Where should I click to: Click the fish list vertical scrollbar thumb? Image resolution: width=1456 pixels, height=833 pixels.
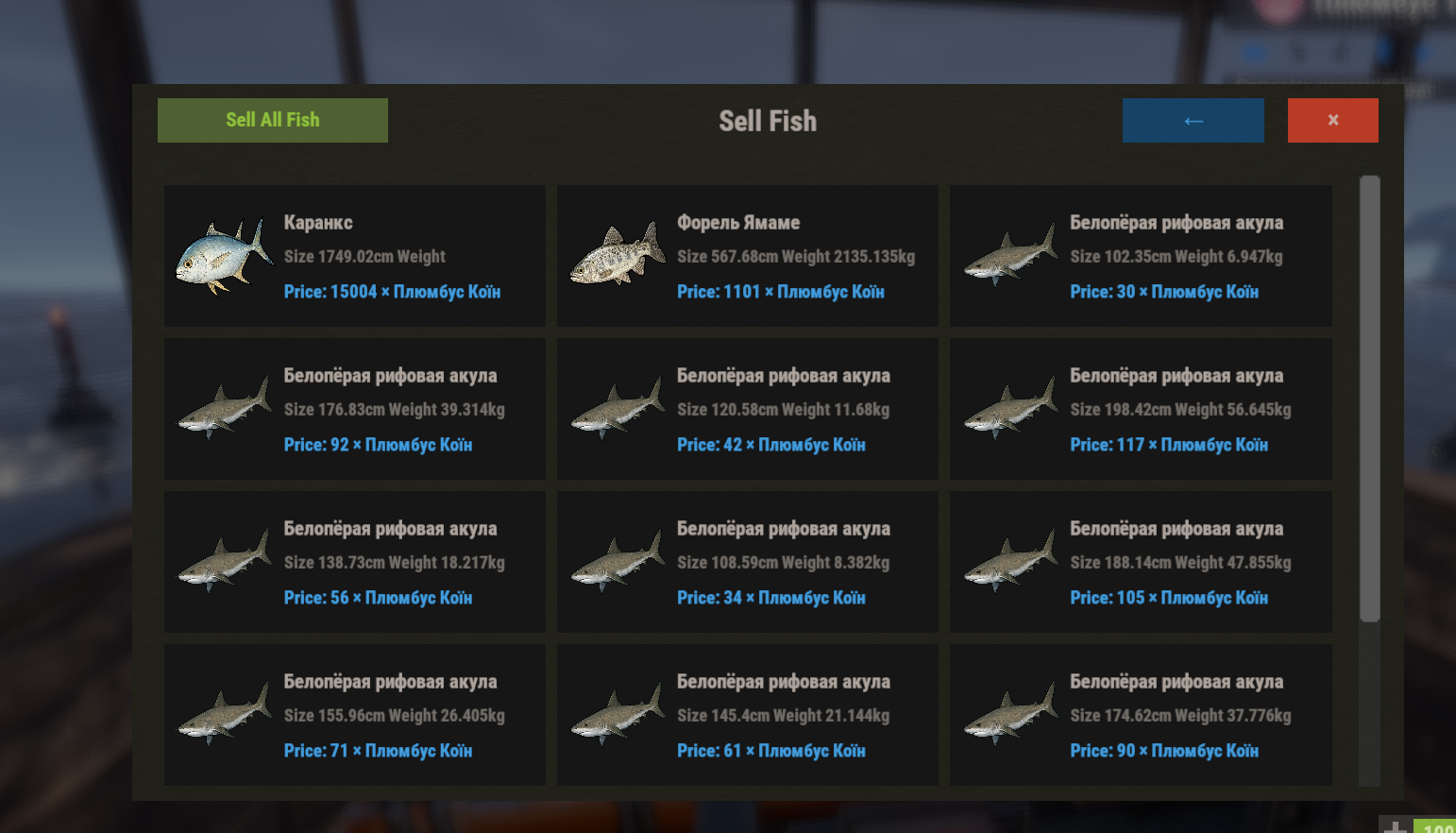pyautogui.click(x=1369, y=397)
